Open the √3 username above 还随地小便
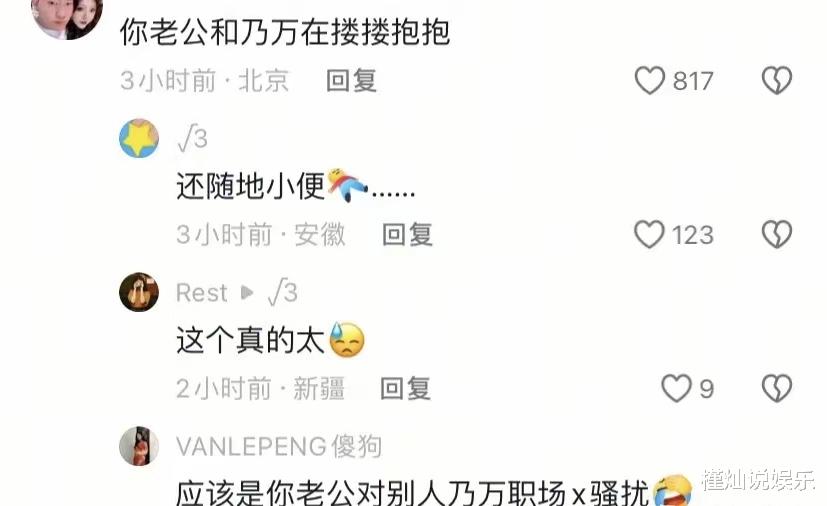Image resolution: width=827 pixels, height=506 pixels. coord(193,138)
